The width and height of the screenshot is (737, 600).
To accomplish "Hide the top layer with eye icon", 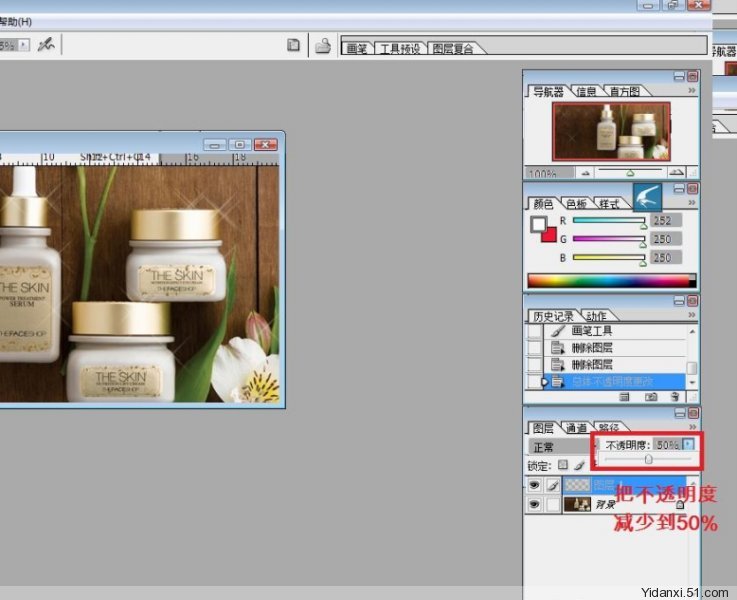I will [x=534, y=485].
